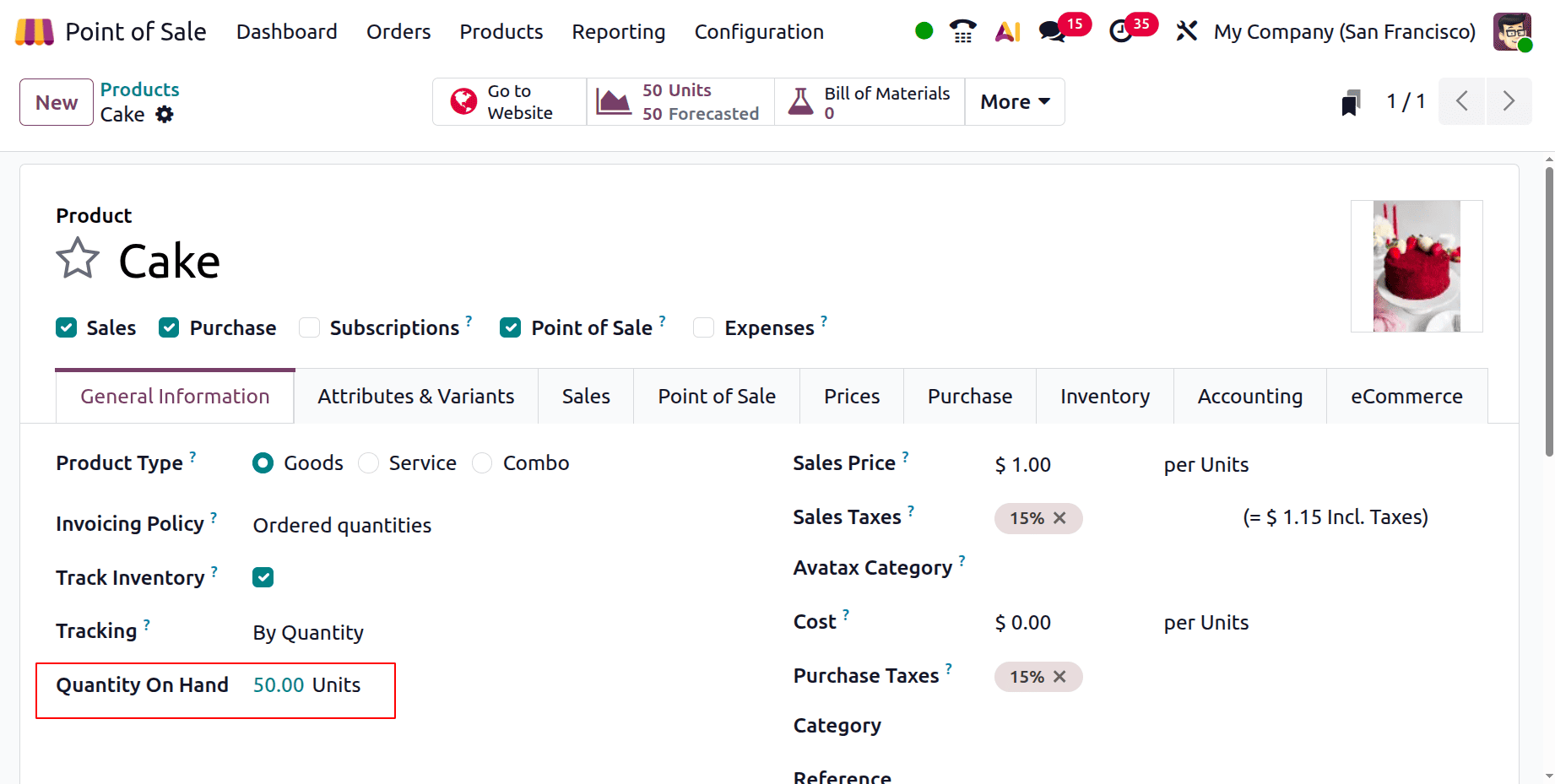Open the Configuration menu
This screenshot has width=1555, height=784.
tap(759, 32)
